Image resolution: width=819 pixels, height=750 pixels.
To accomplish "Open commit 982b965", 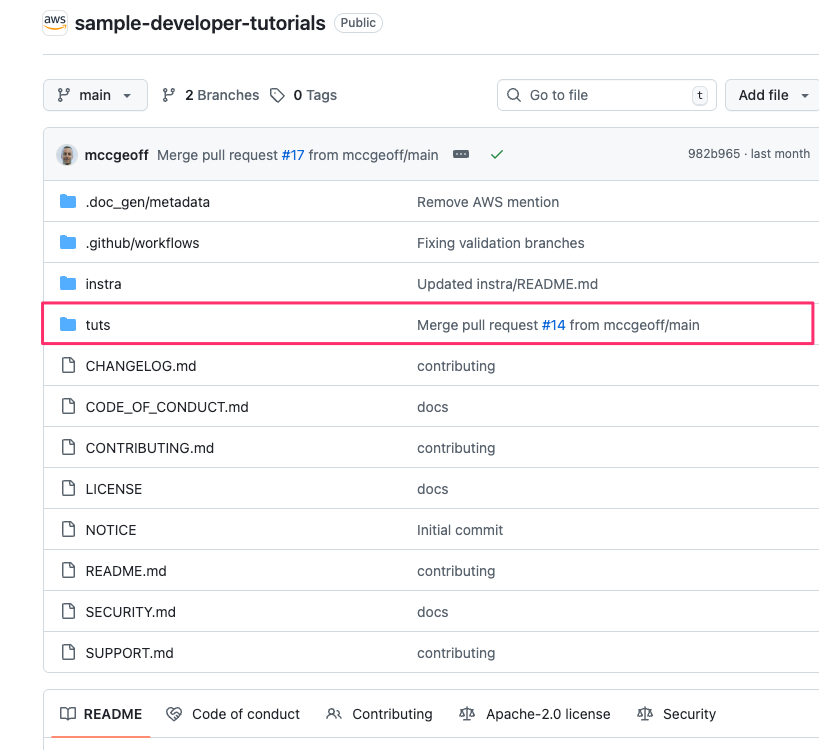I will [713, 154].
